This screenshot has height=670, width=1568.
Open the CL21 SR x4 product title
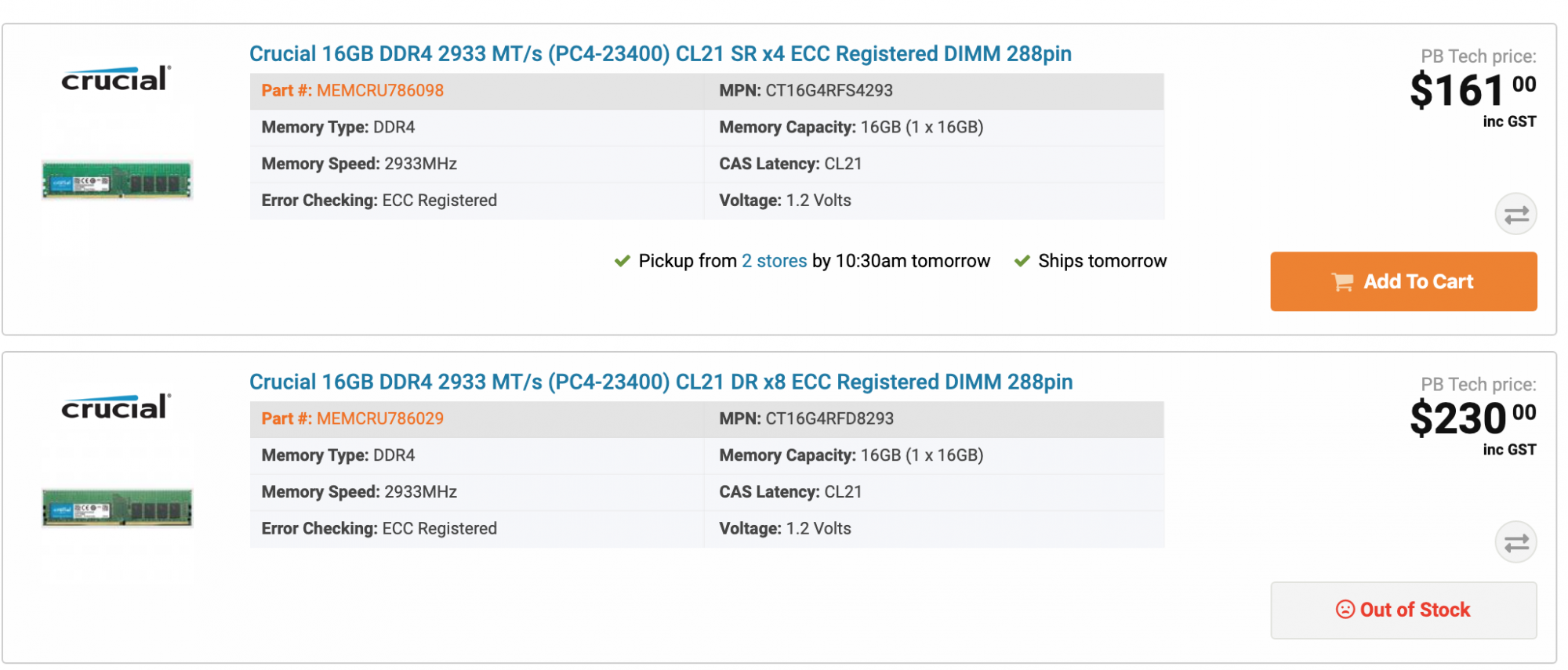(x=660, y=54)
